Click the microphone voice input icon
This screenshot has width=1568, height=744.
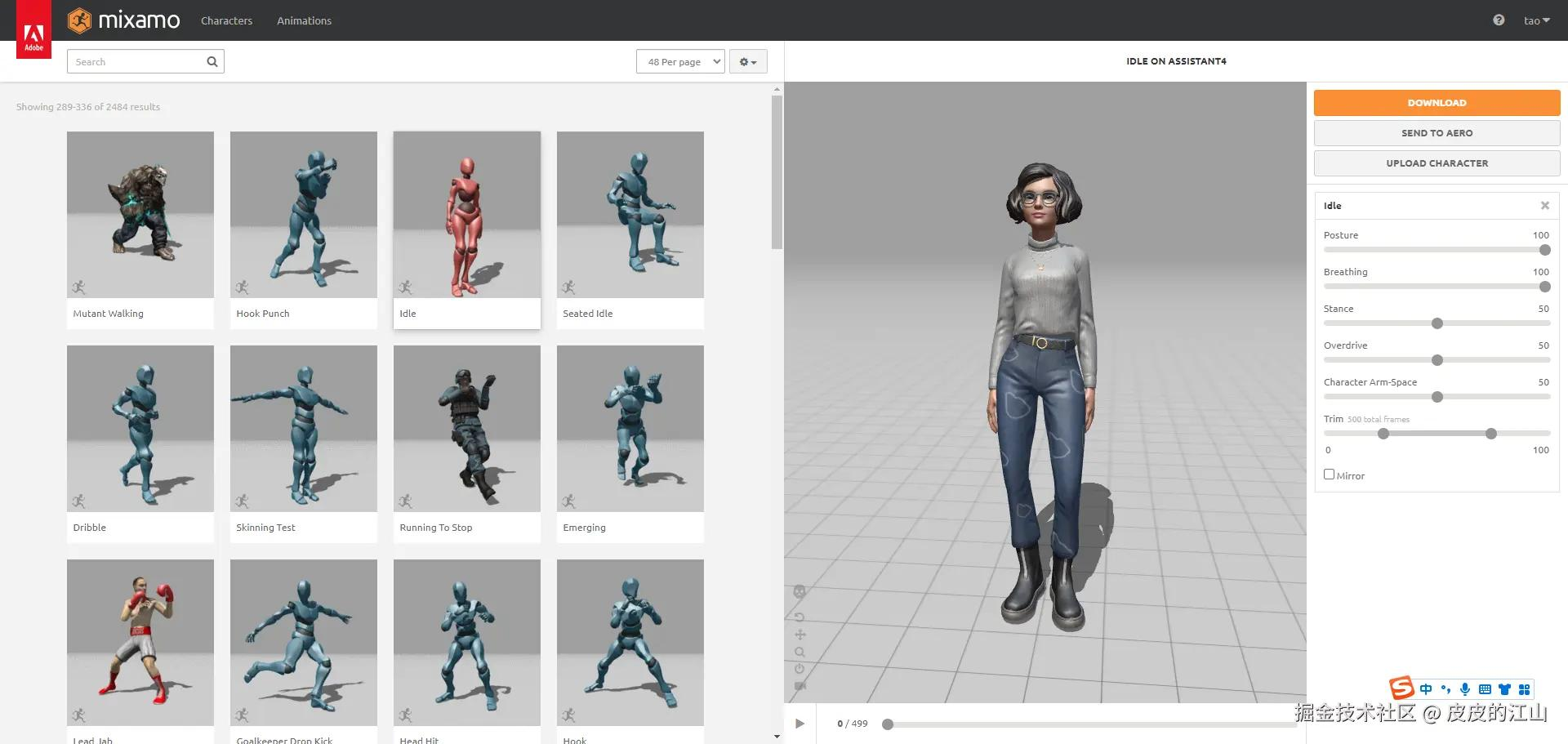point(1465,689)
